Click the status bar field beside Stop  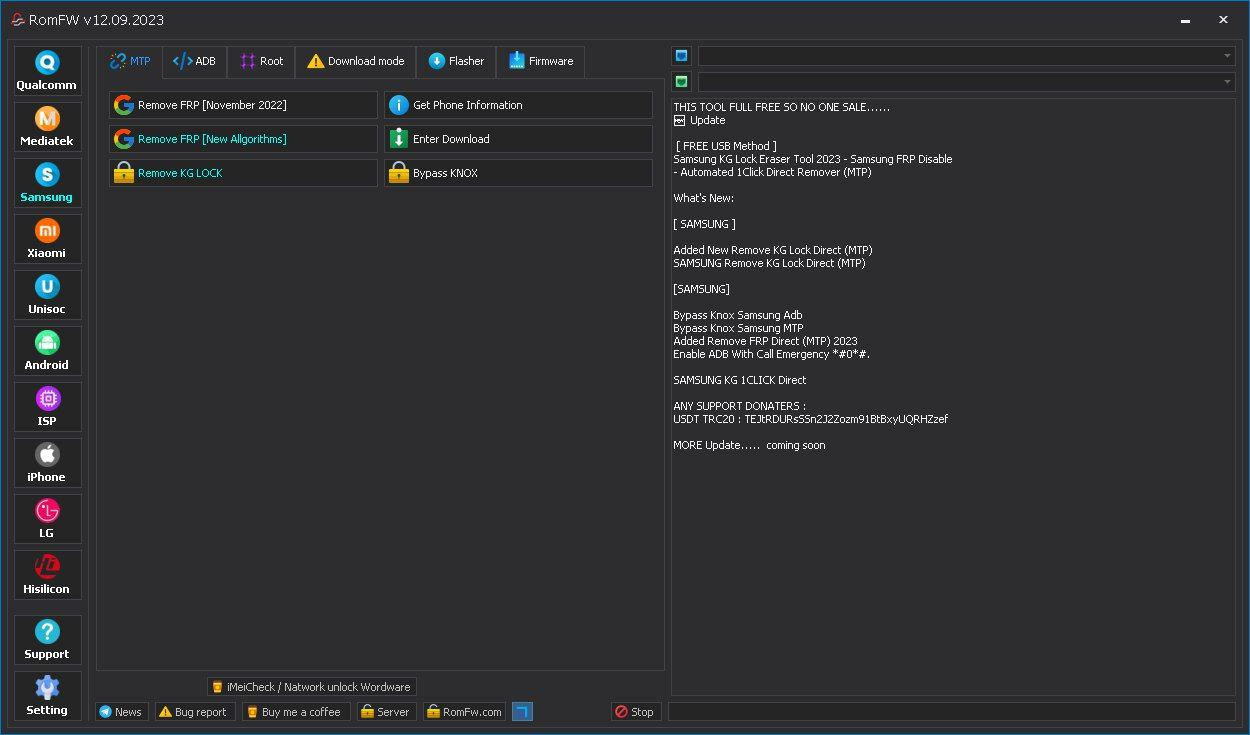click(x=951, y=712)
